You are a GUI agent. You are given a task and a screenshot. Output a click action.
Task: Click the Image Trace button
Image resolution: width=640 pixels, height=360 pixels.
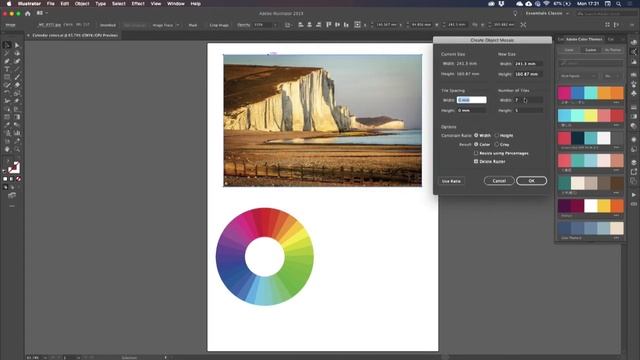point(162,25)
